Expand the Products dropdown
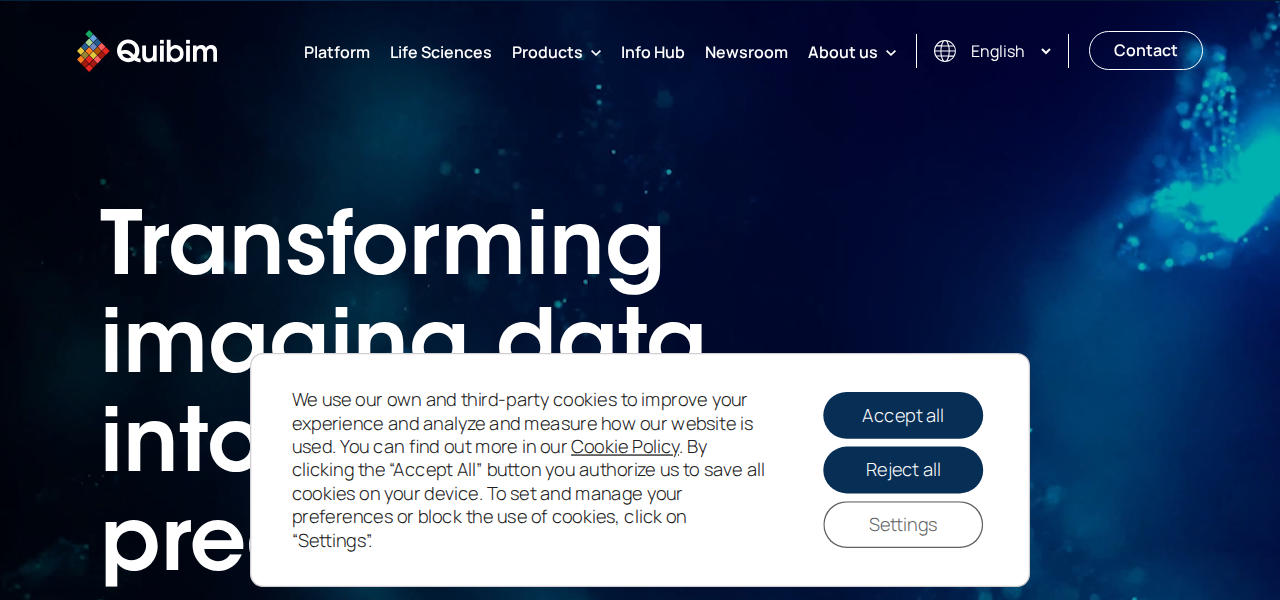The image size is (1280, 600). [548, 52]
